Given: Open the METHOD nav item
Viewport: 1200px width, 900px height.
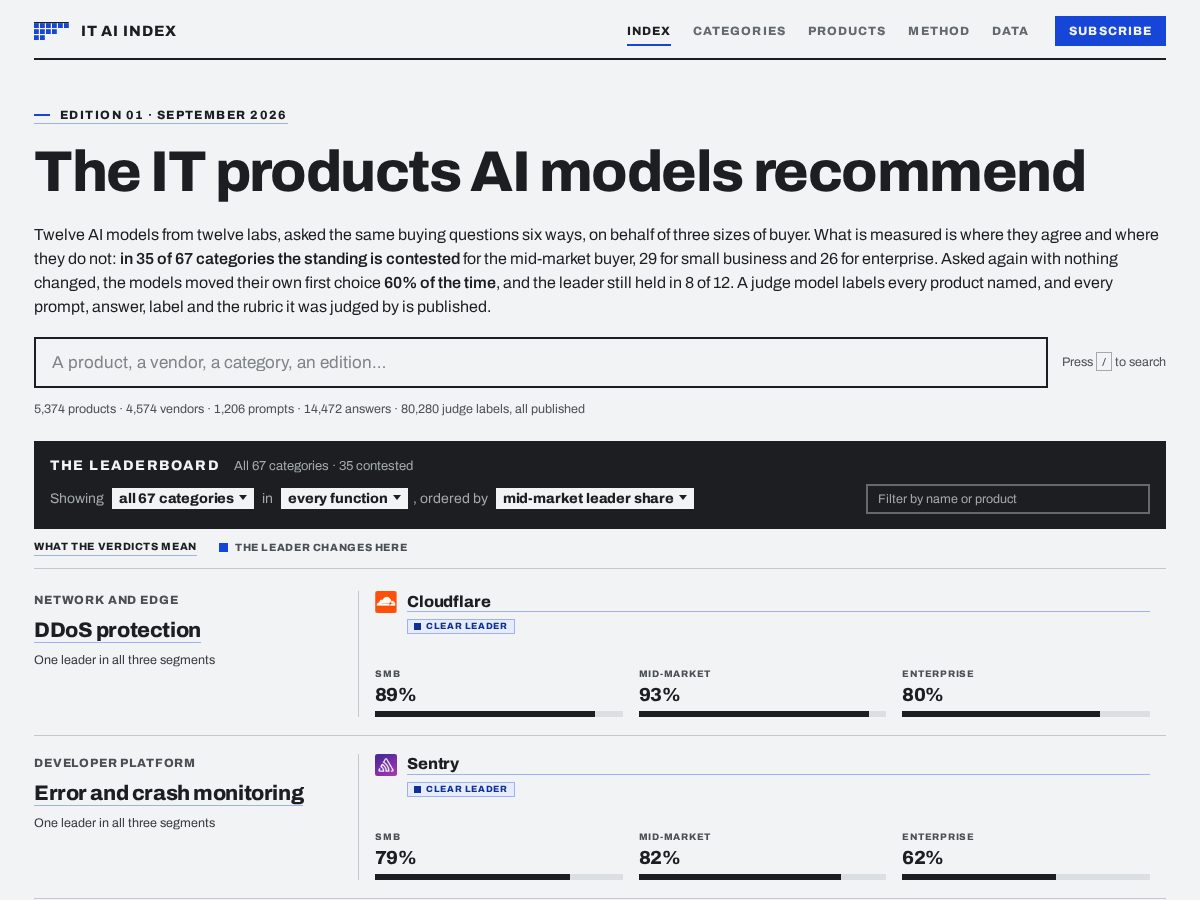Looking at the screenshot, I should 939,31.
